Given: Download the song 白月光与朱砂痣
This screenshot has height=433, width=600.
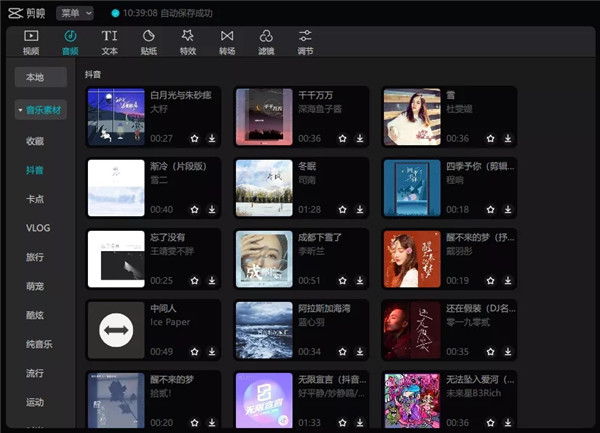Looking at the screenshot, I should coord(211,138).
